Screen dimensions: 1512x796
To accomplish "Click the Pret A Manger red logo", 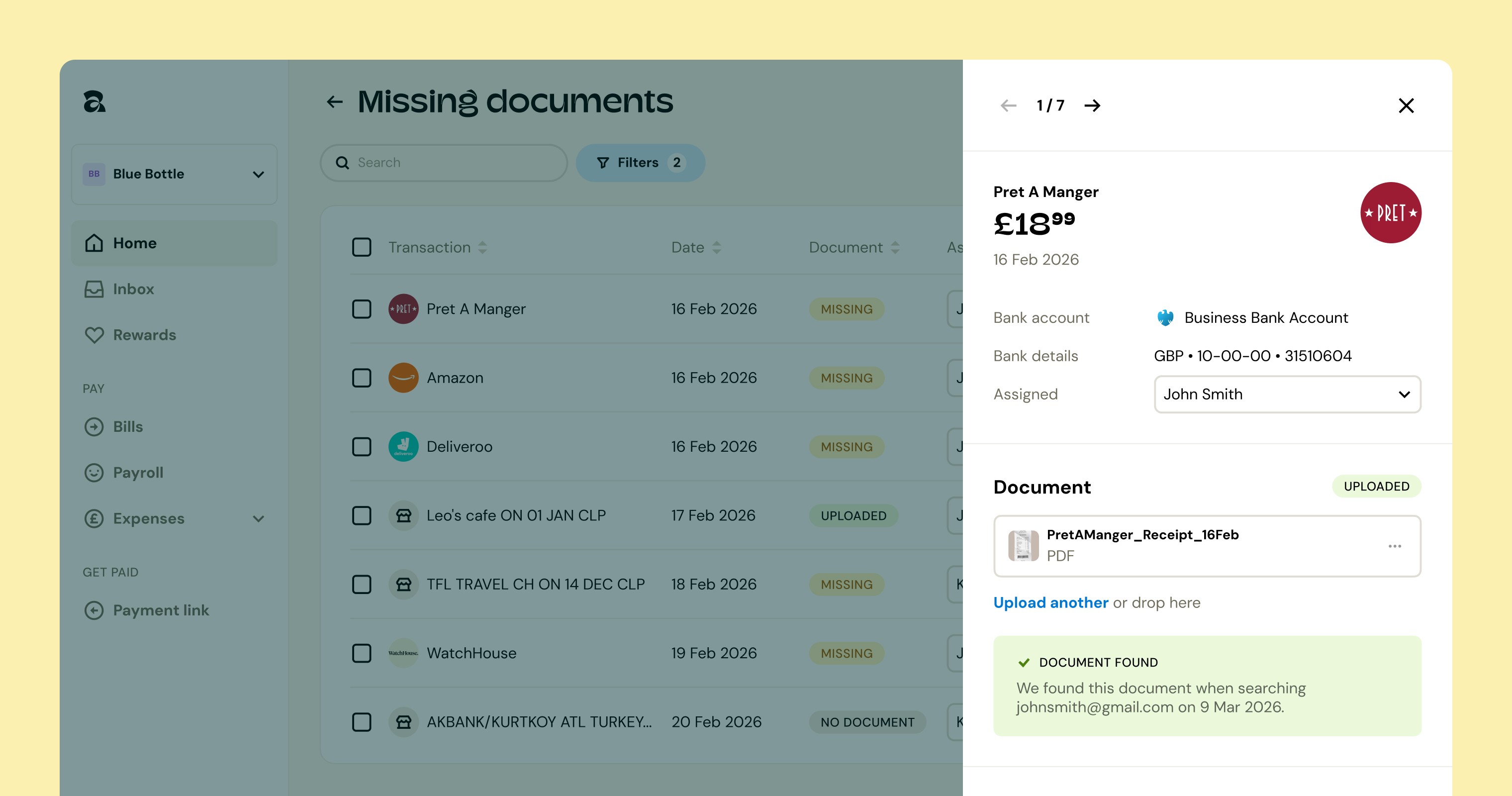I will (1390, 212).
